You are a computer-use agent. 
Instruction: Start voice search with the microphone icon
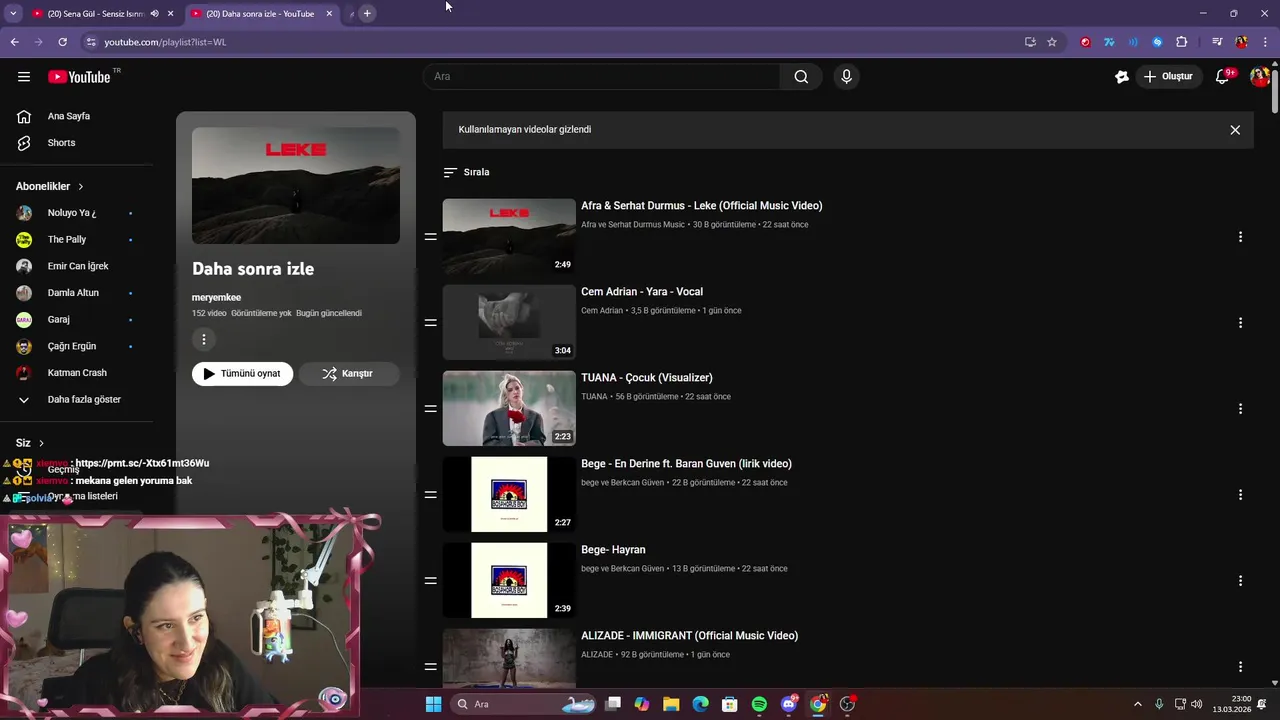(x=846, y=77)
